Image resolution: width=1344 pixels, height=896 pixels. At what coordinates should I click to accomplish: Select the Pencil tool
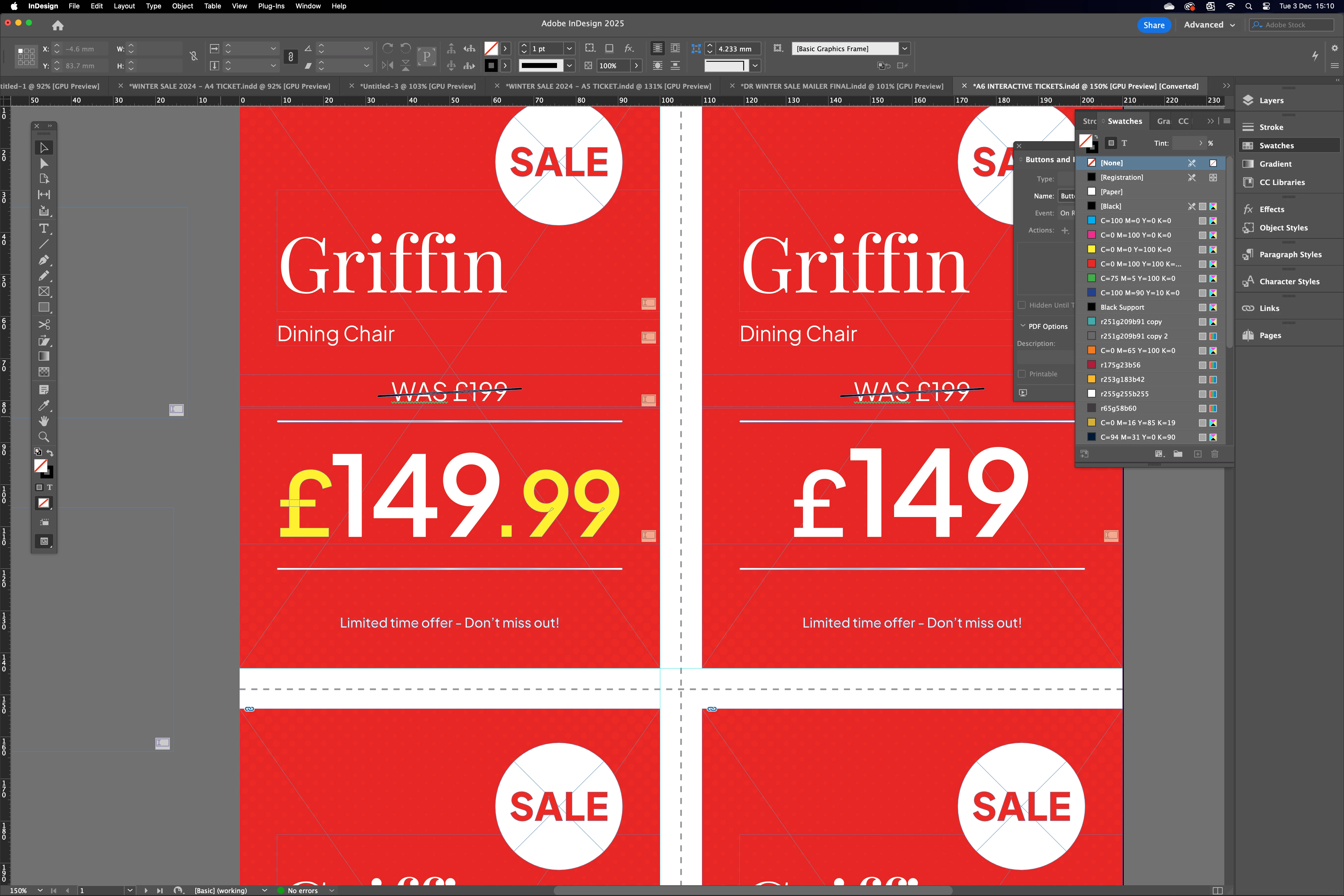(x=44, y=275)
